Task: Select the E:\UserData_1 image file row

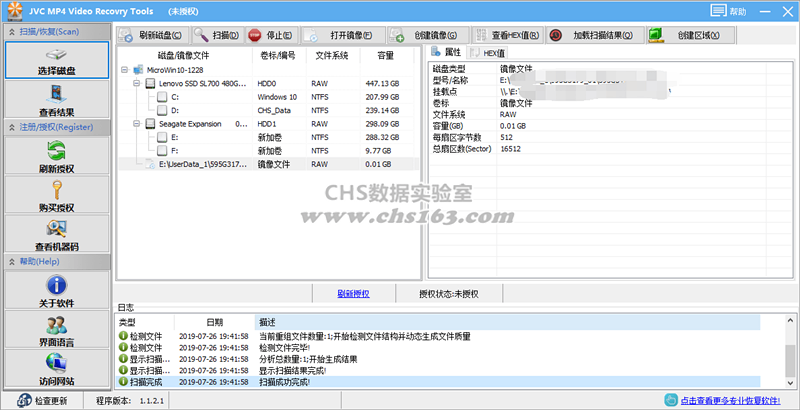Action: pyautogui.click(x=268, y=164)
